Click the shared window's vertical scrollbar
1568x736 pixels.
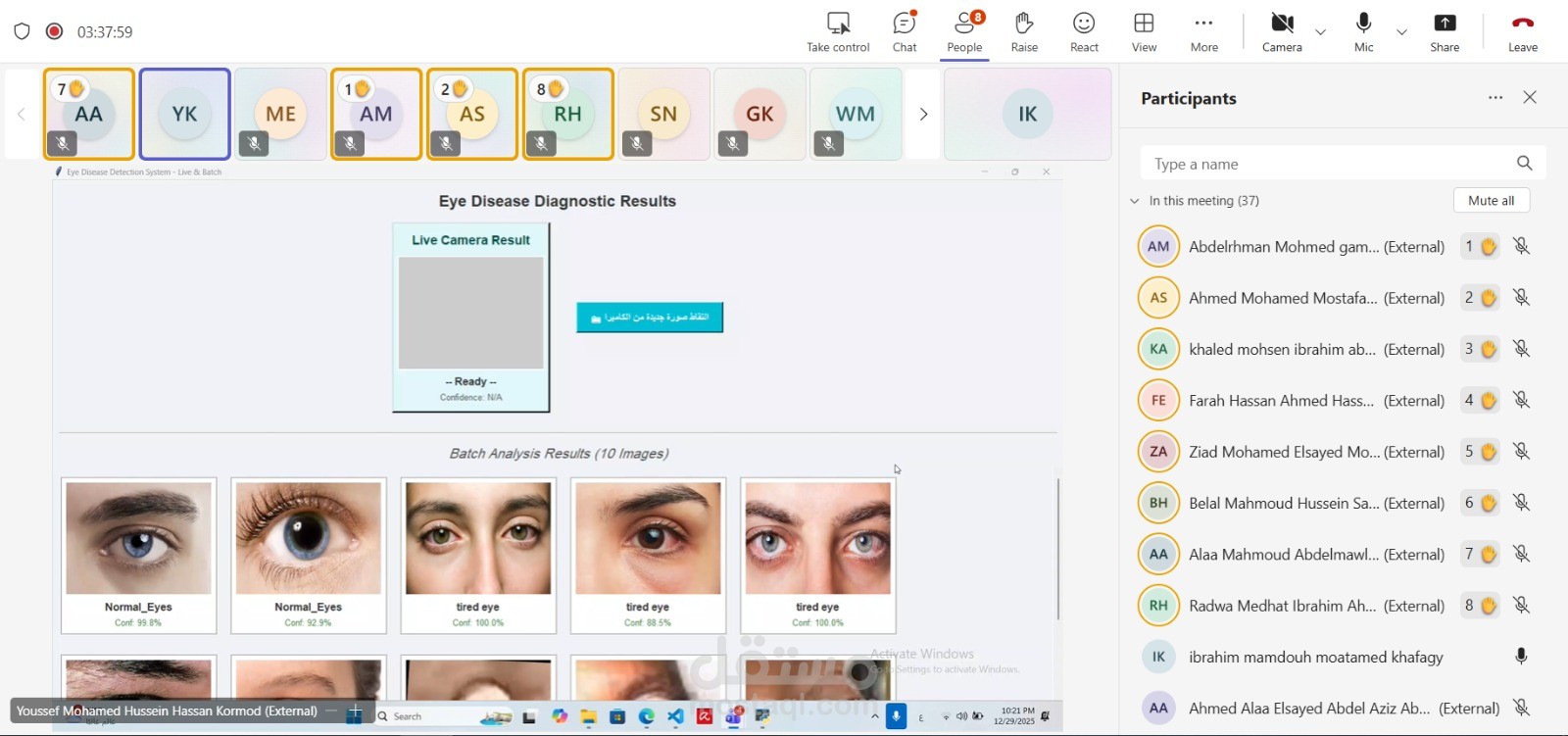[1058, 549]
